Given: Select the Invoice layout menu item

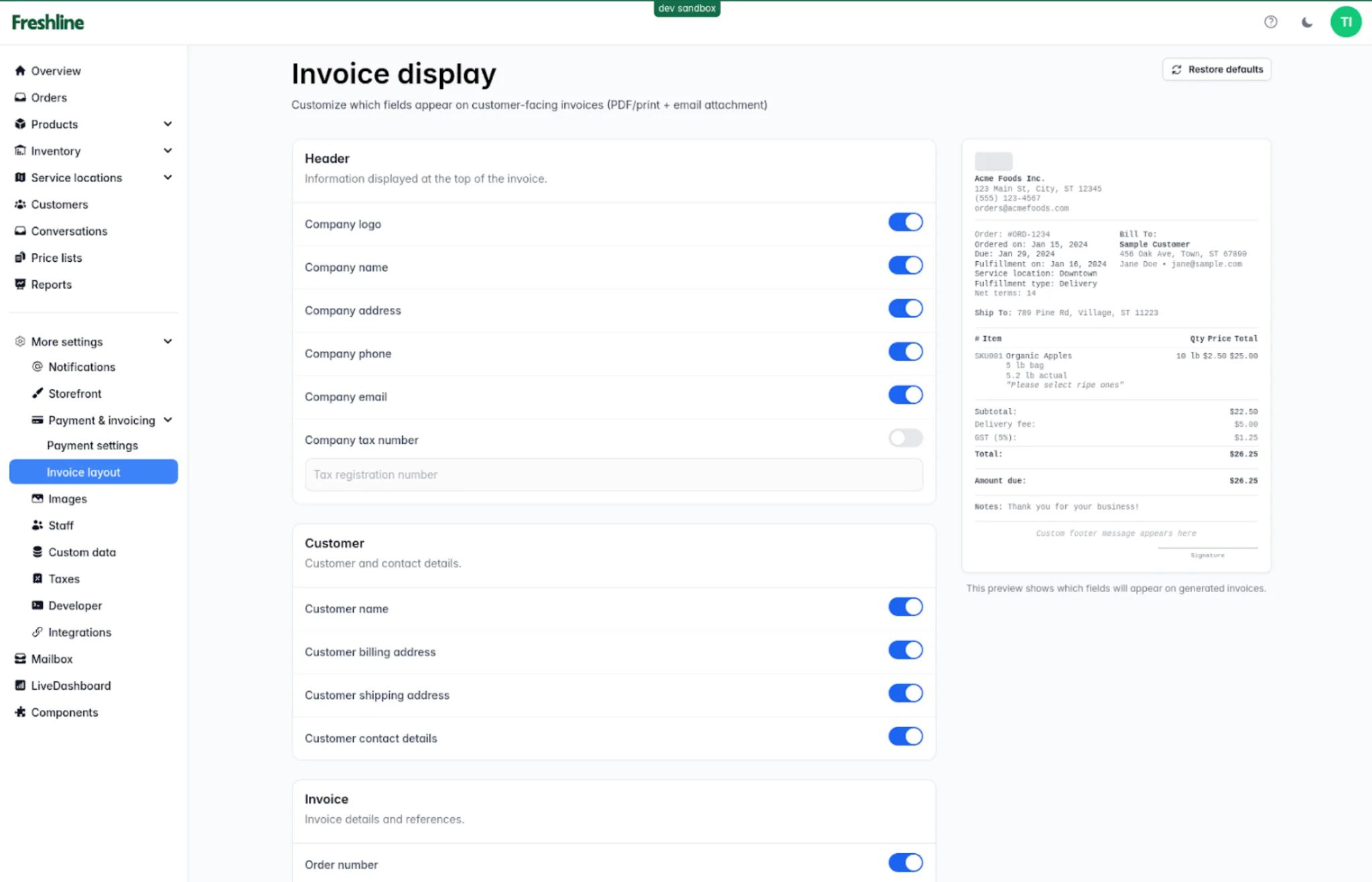Looking at the screenshot, I should point(84,472).
